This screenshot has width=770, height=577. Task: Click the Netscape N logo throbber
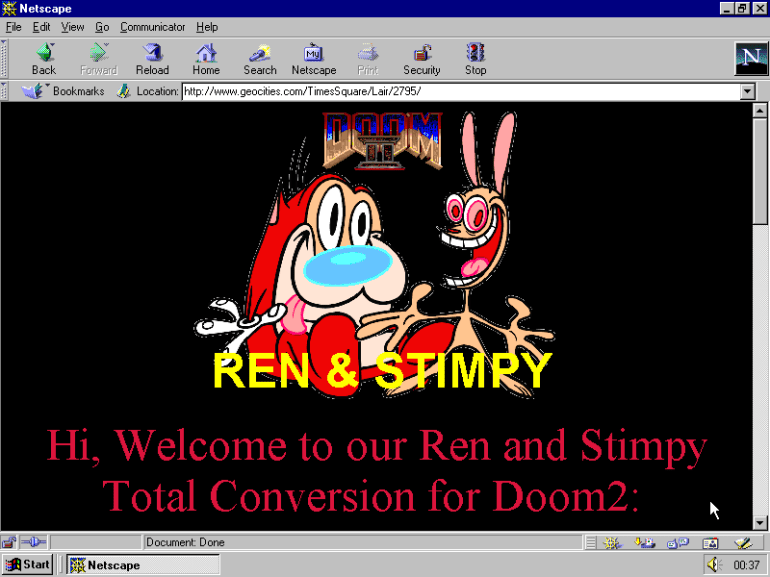[x=751, y=58]
